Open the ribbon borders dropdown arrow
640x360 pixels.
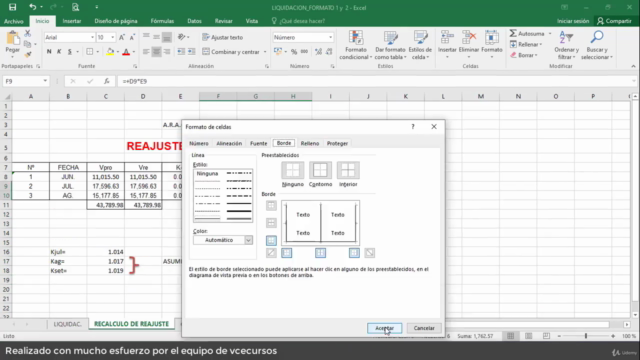[x=98, y=52]
